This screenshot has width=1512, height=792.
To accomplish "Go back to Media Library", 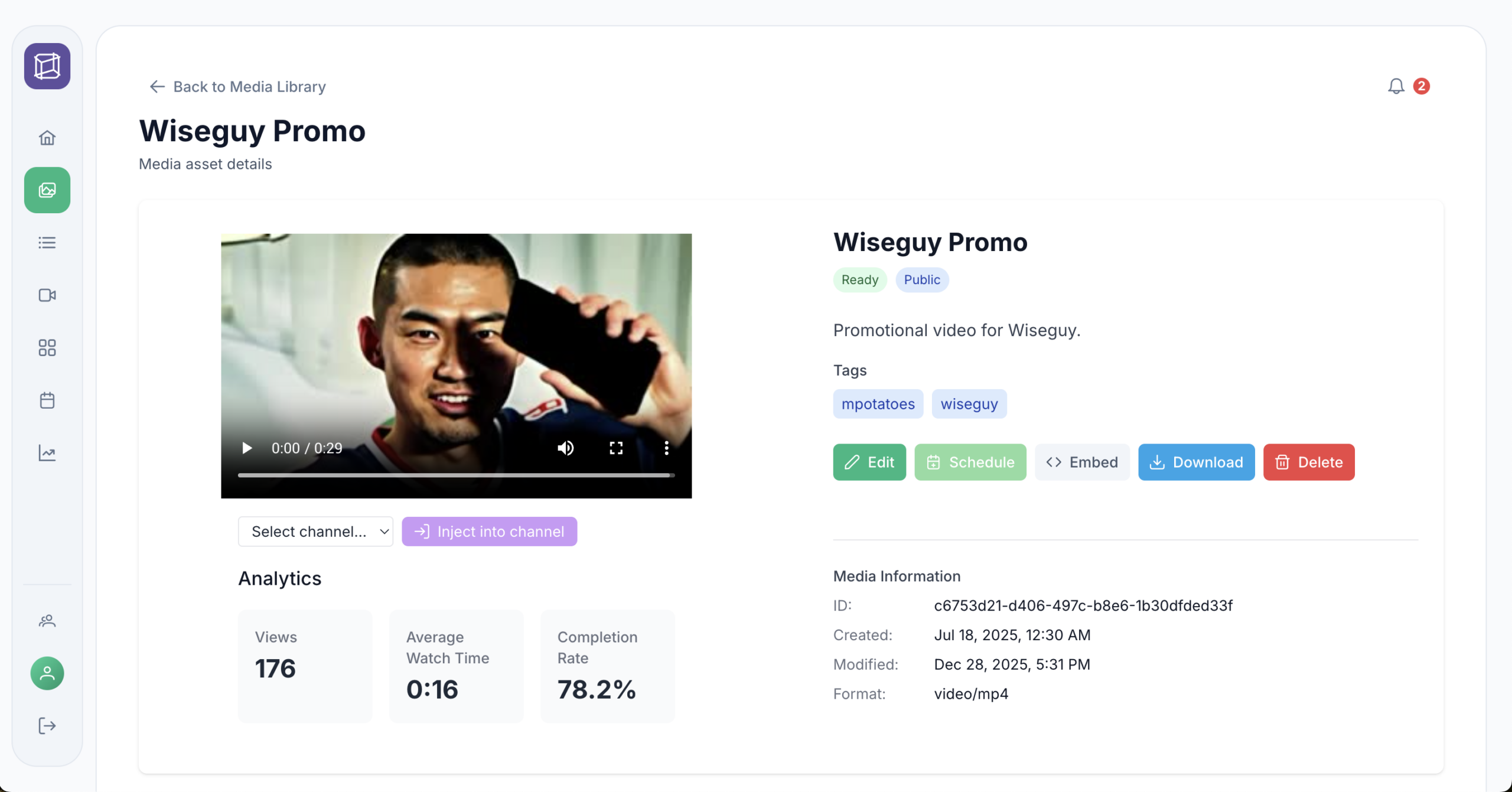I will pos(237,87).
